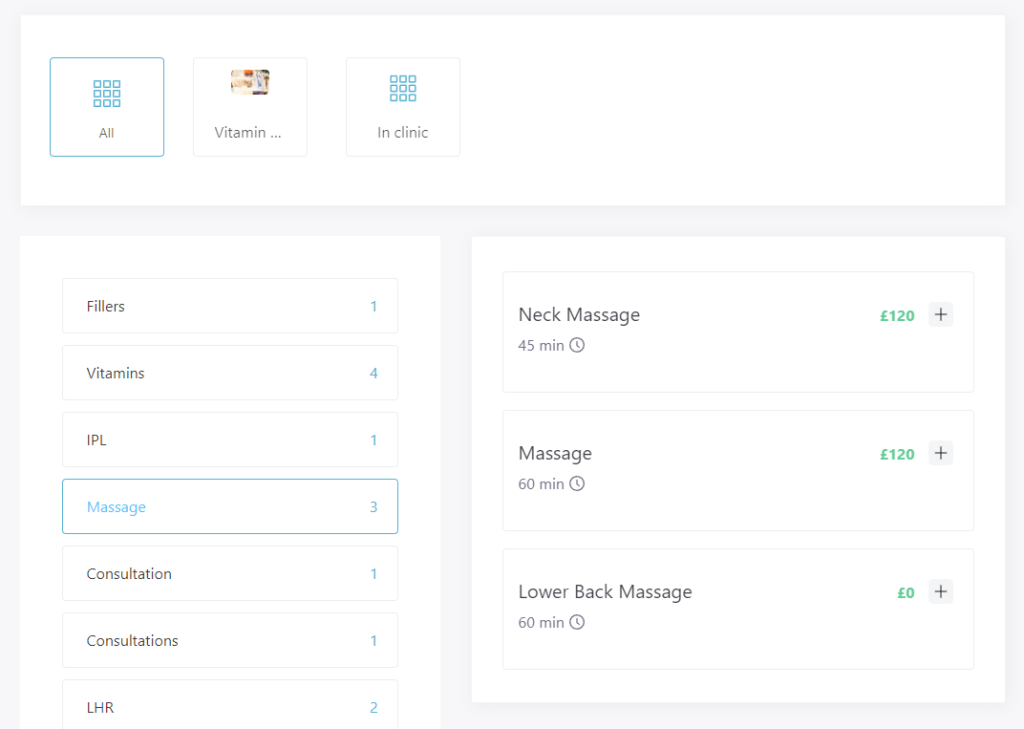
Task: Select the In clinic filter label
Action: [x=403, y=132]
